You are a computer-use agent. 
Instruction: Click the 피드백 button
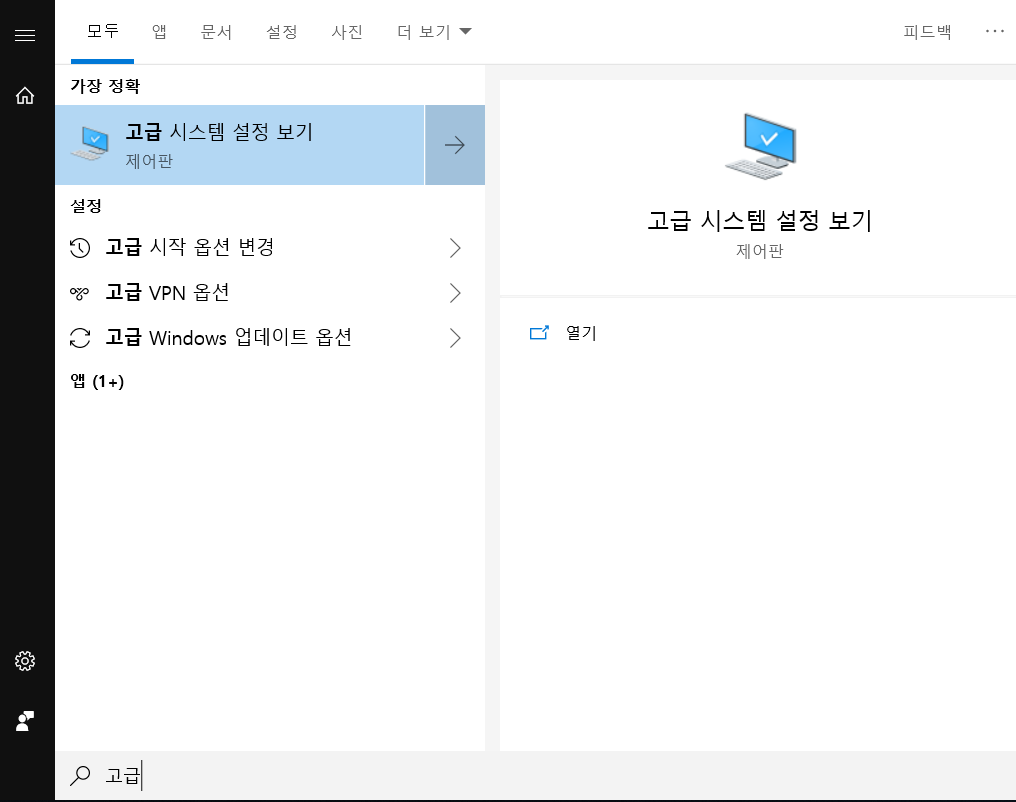(927, 31)
